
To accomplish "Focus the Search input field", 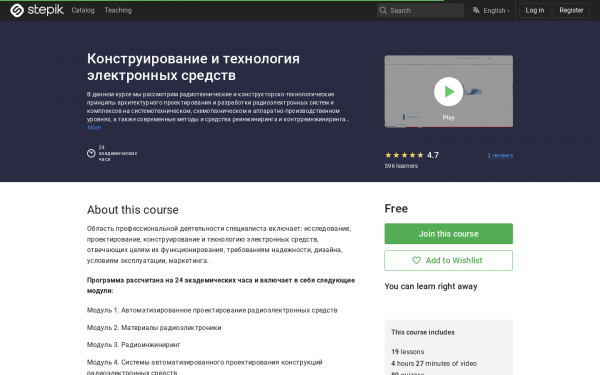I will coord(421,10).
